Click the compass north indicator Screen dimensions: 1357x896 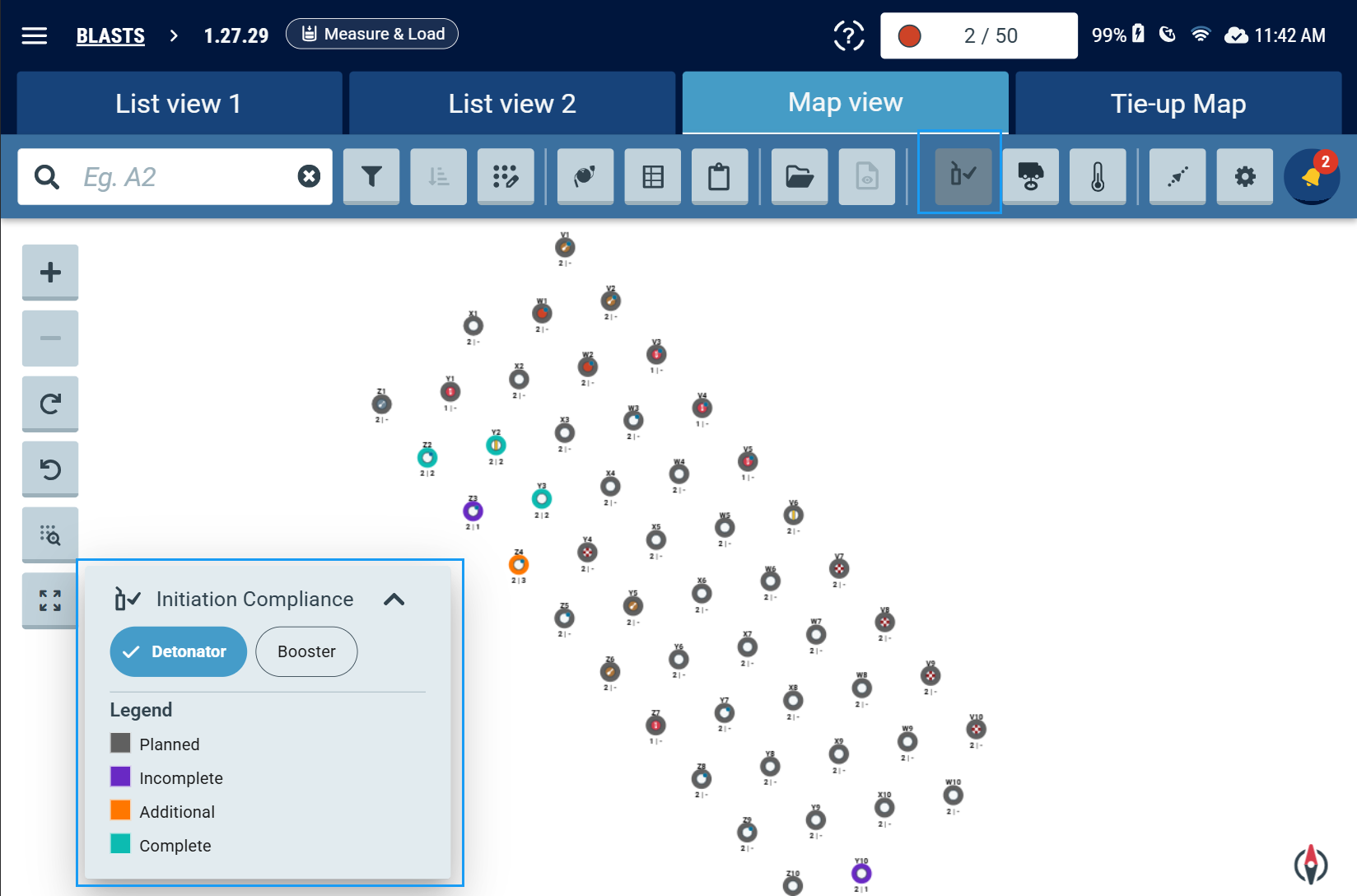tap(1311, 865)
